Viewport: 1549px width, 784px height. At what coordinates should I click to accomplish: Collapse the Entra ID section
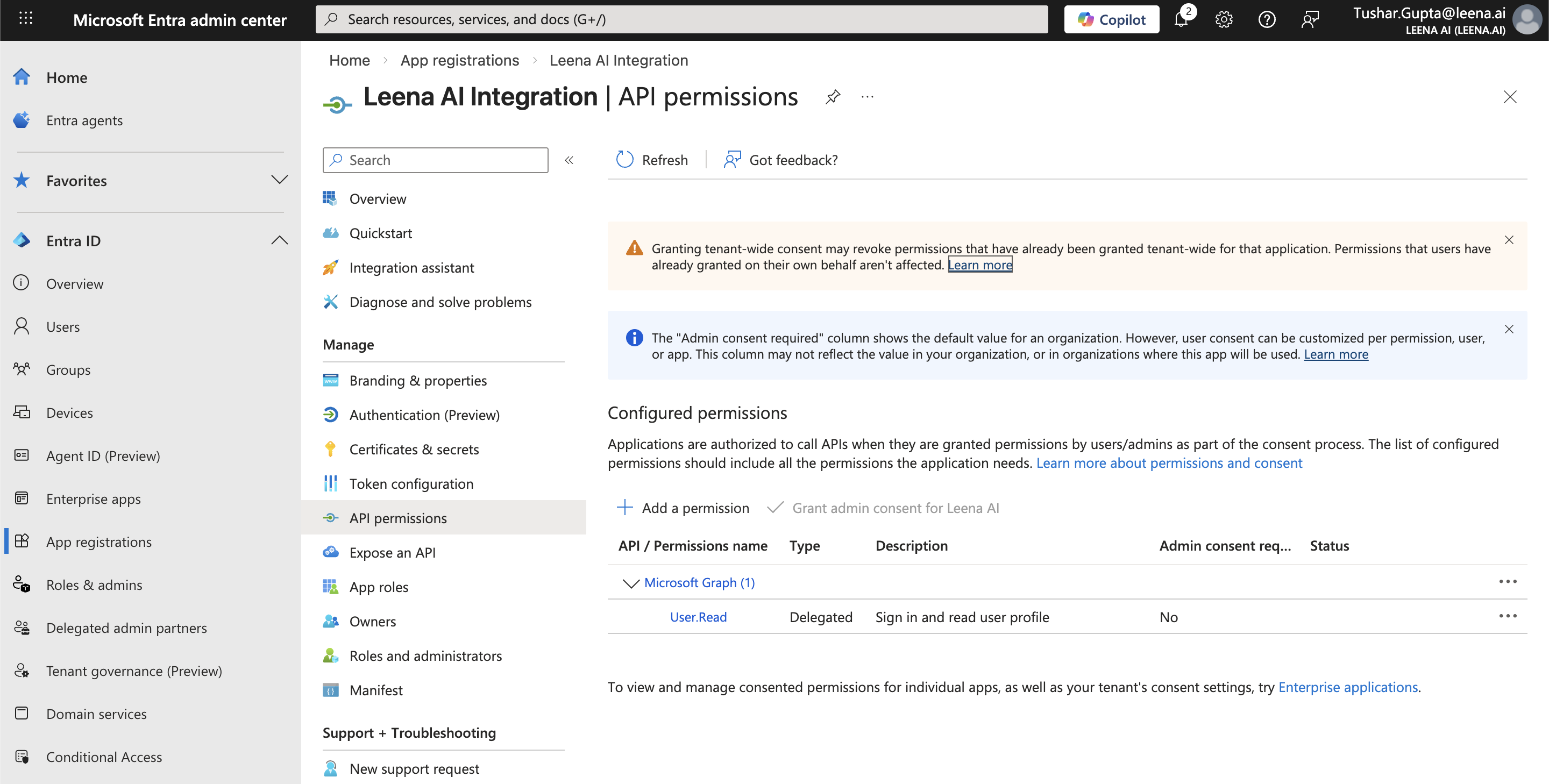pyautogui.click(x=279, y=240)
